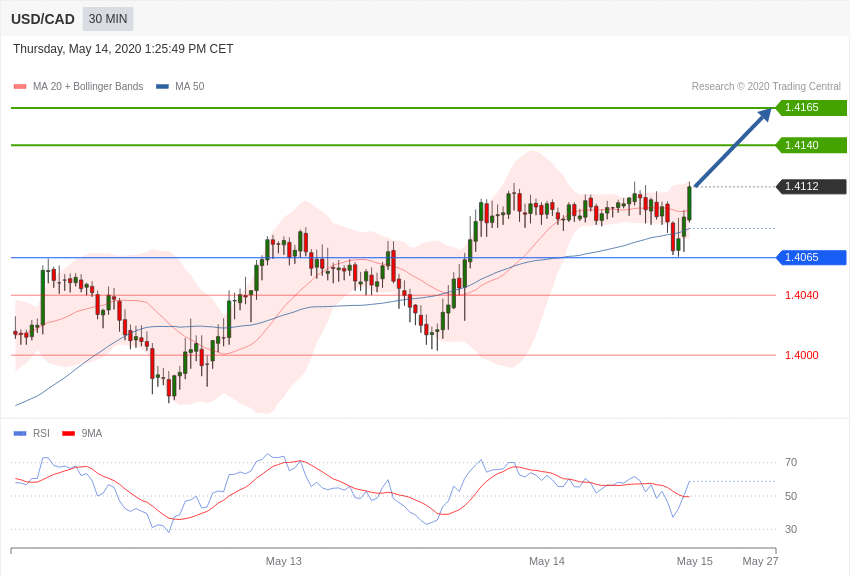Click the May 14 date axis label

pos(546,561)
